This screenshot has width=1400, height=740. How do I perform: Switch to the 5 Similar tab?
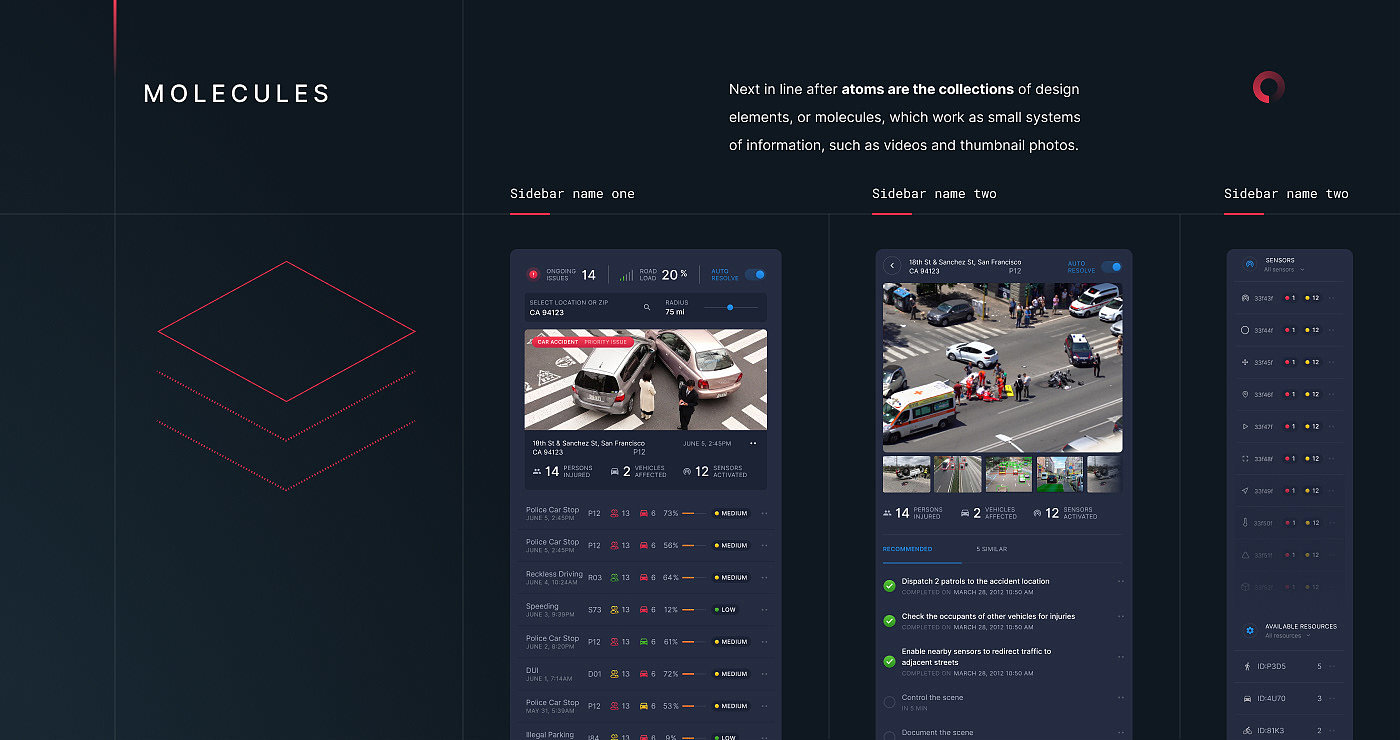point(992,549)
